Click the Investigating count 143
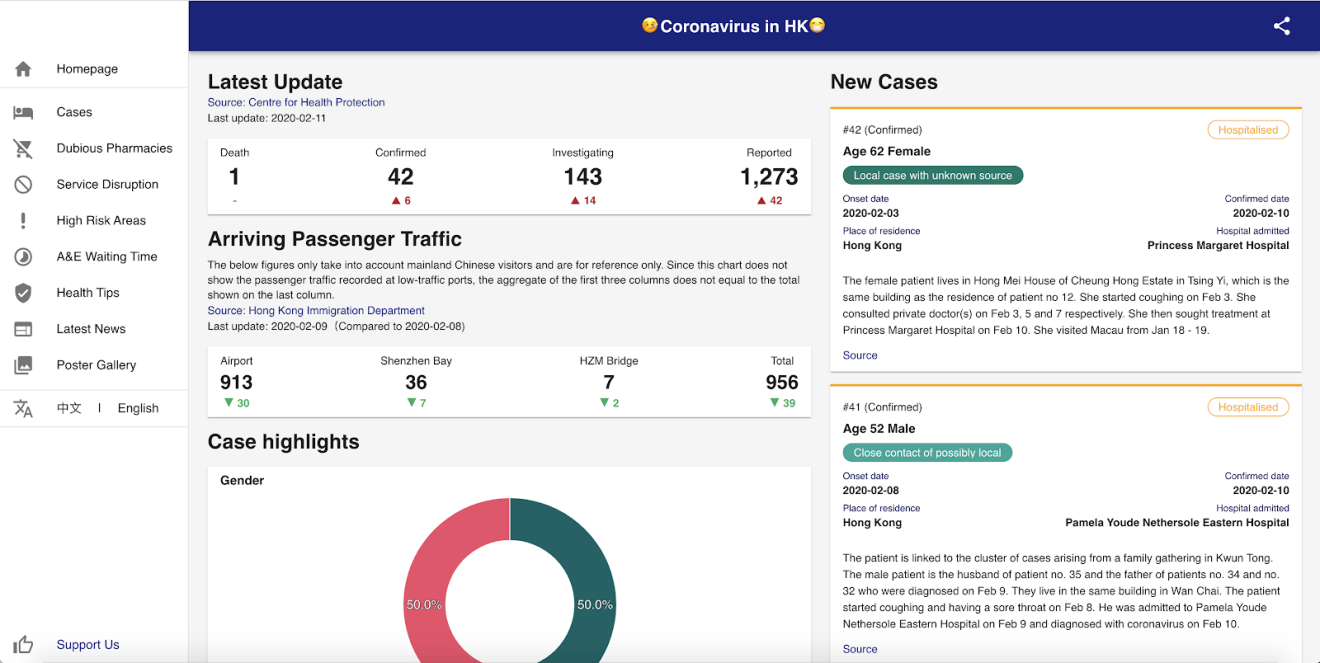This screenshot has height=663, width=1320. [x=583, y=177]
